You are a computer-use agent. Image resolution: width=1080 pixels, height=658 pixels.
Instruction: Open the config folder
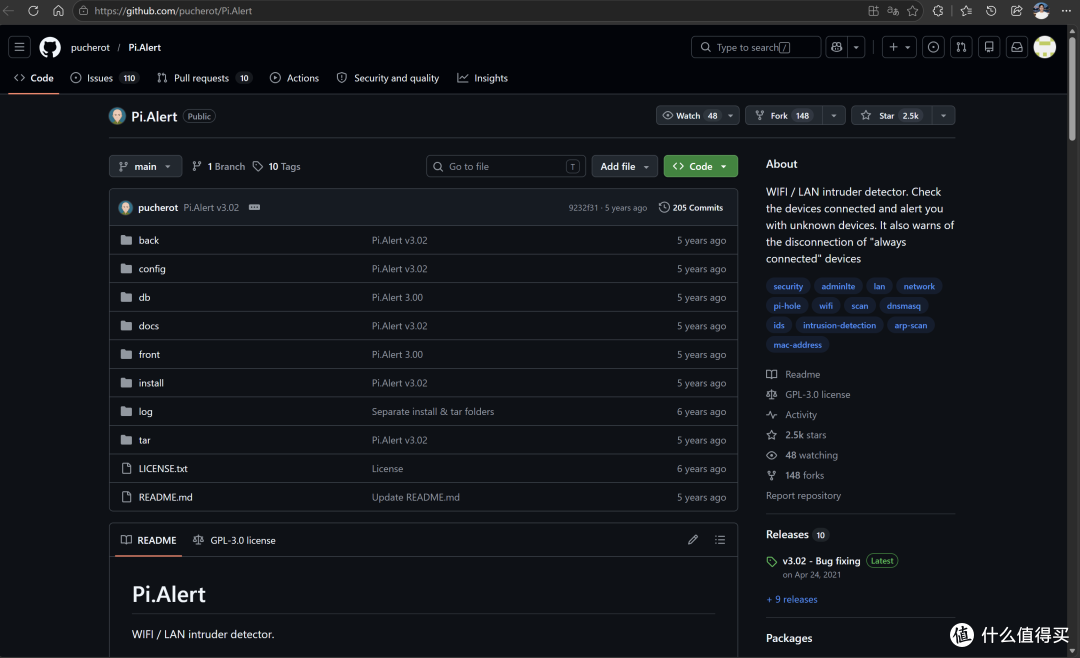[x=152, y=269]
